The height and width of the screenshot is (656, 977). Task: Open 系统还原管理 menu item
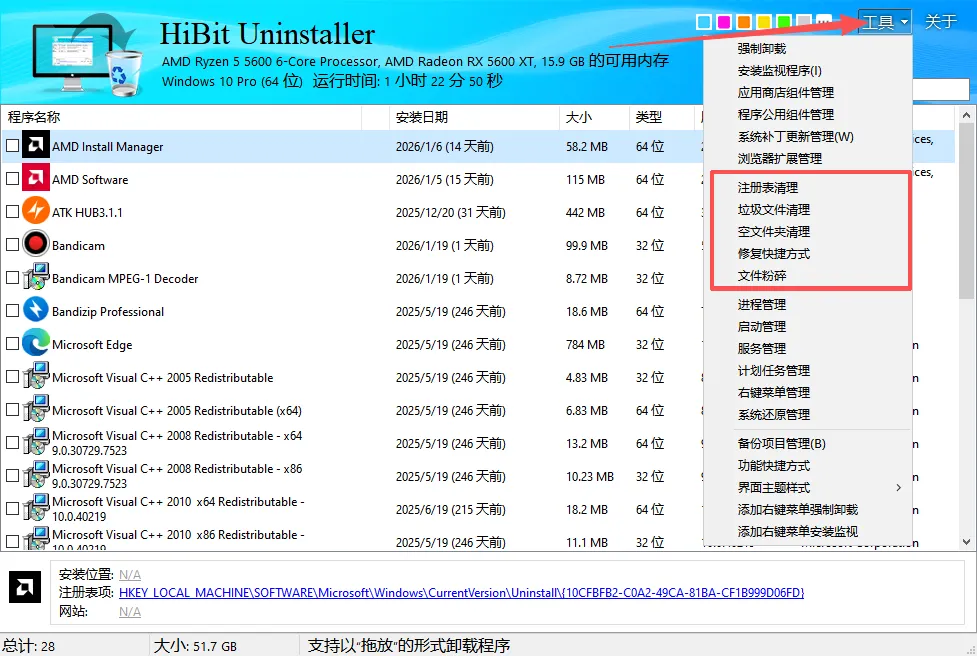pos(774,414)
